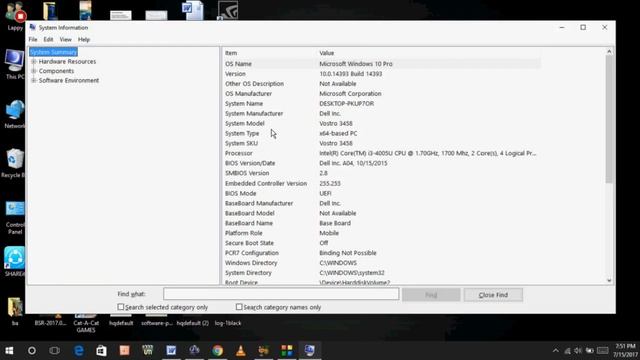Open the volume control in system tray
Screen dimensions: 640x360
pos(578,351)
